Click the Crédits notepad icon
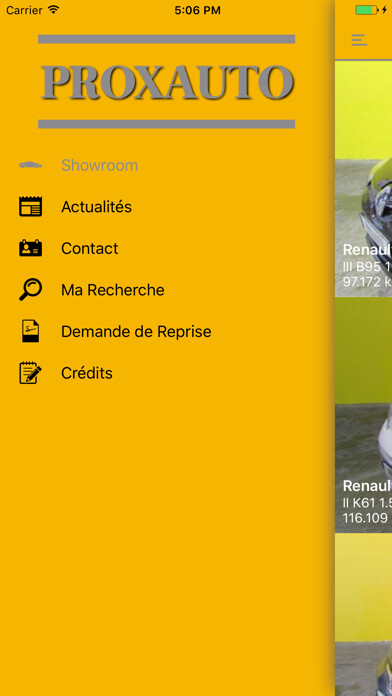This screenshot has height=696, width=392. tap(31, 373)
